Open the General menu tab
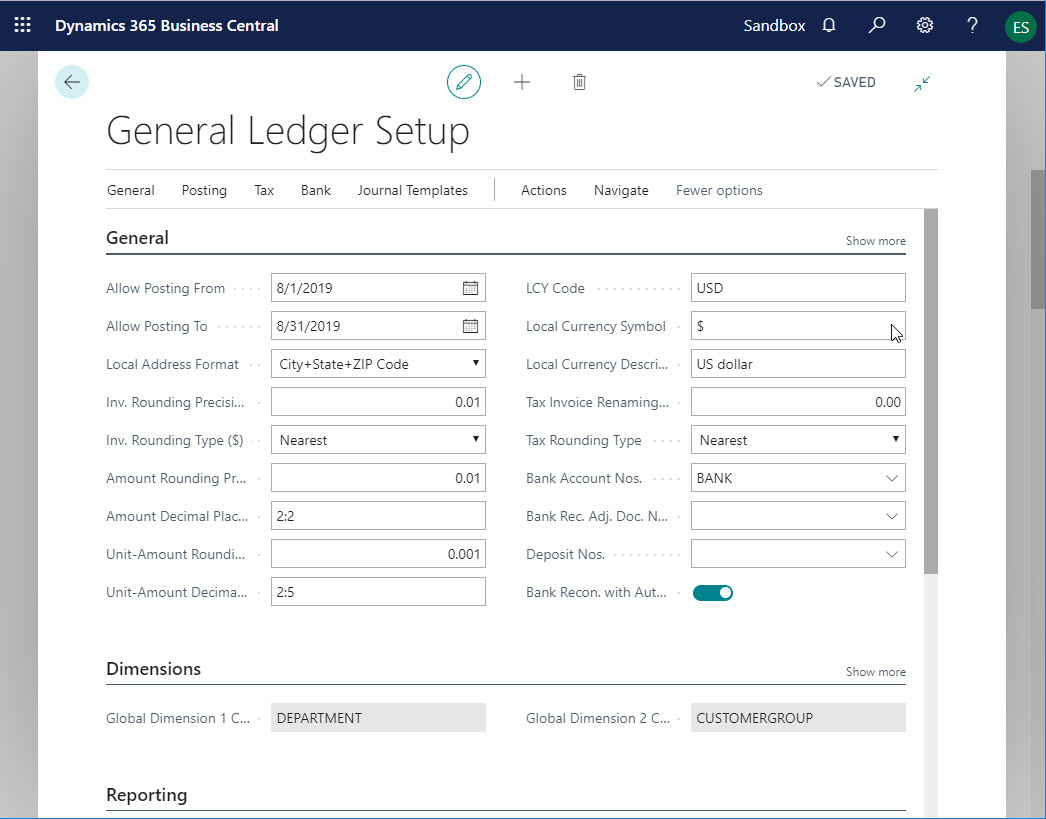This screenshot has width=1046, height=819. 131,190
